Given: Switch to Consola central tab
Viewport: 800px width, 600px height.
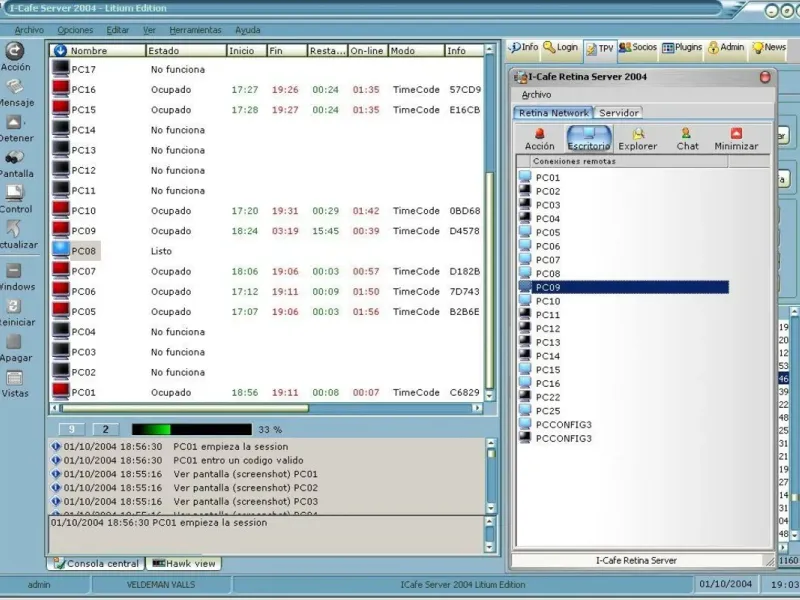Looking at the screenshot, I should (x=96, y=563).
